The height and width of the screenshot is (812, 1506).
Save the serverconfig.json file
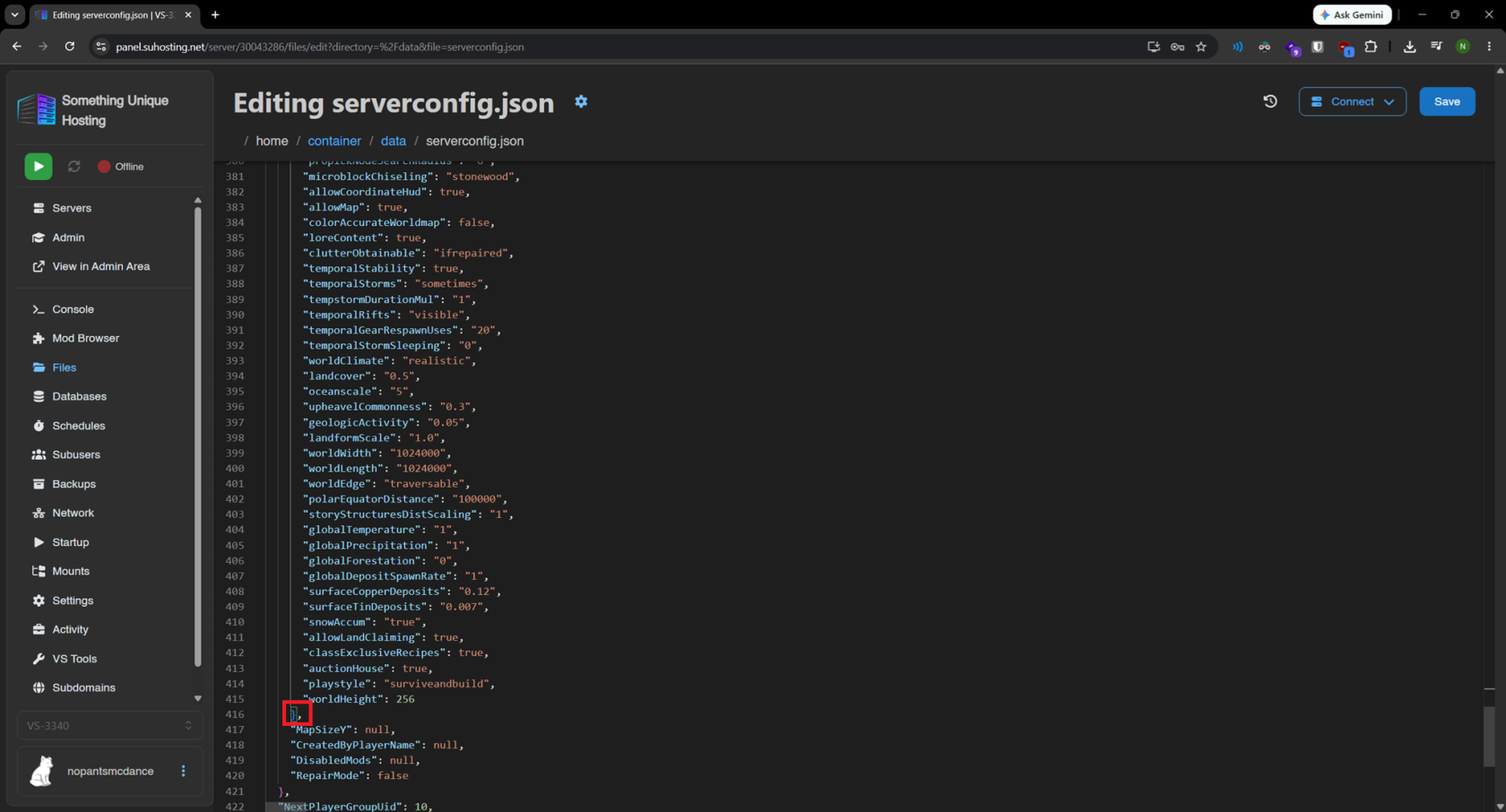1447,101
